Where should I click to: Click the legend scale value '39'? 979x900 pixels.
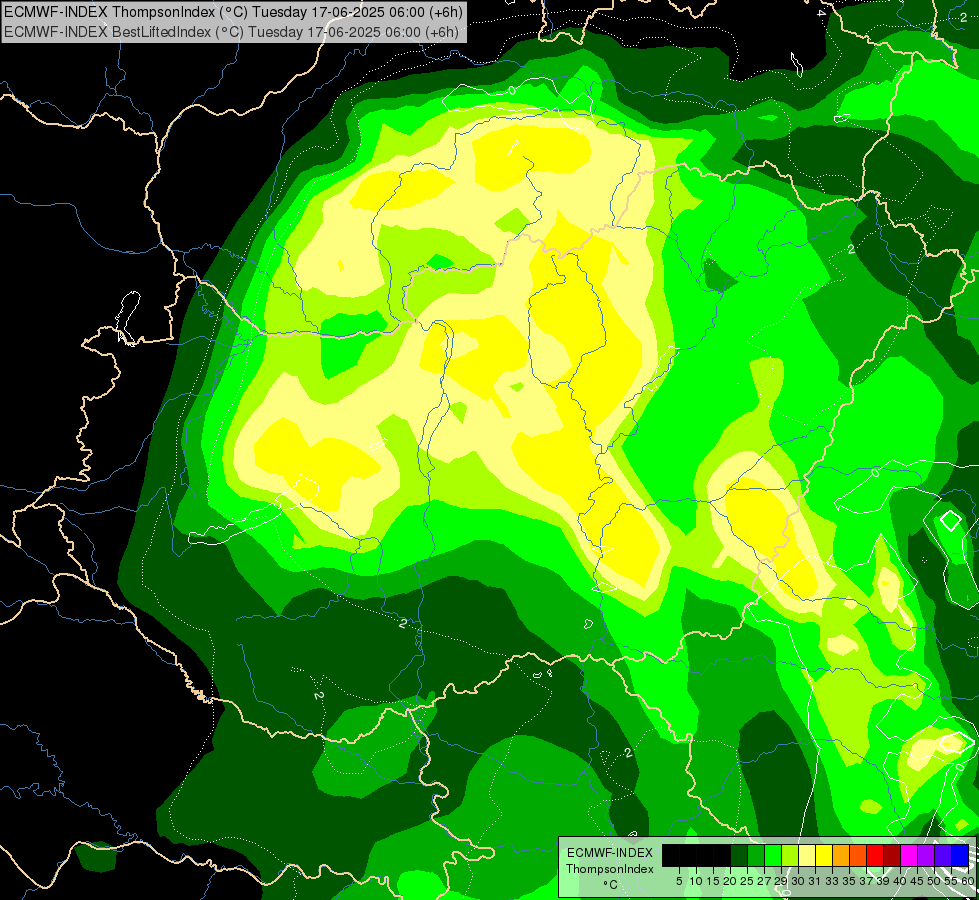[x=883, y=881]
